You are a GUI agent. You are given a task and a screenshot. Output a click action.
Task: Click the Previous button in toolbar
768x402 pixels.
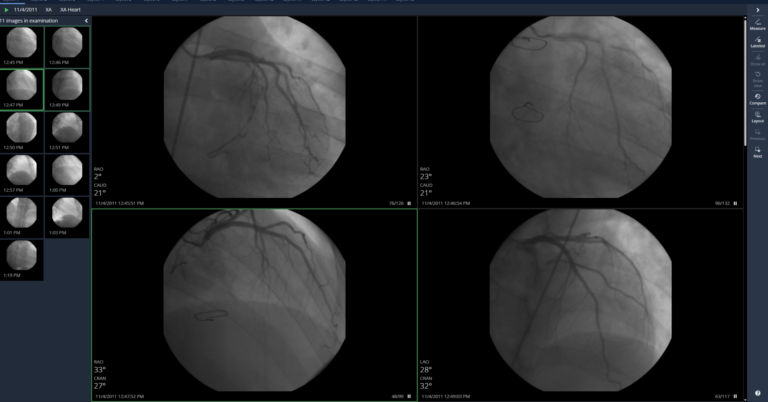757,135
